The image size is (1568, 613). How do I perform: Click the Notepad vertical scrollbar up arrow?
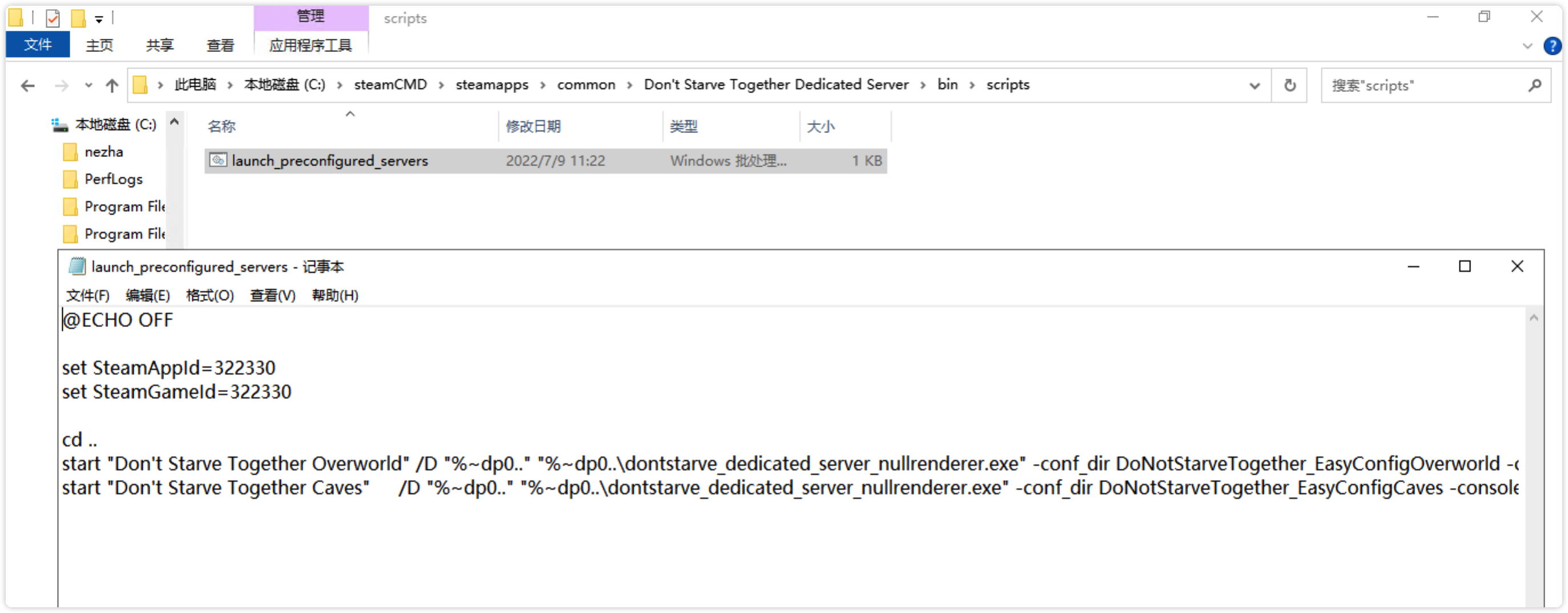click(x=1533, y=318)
